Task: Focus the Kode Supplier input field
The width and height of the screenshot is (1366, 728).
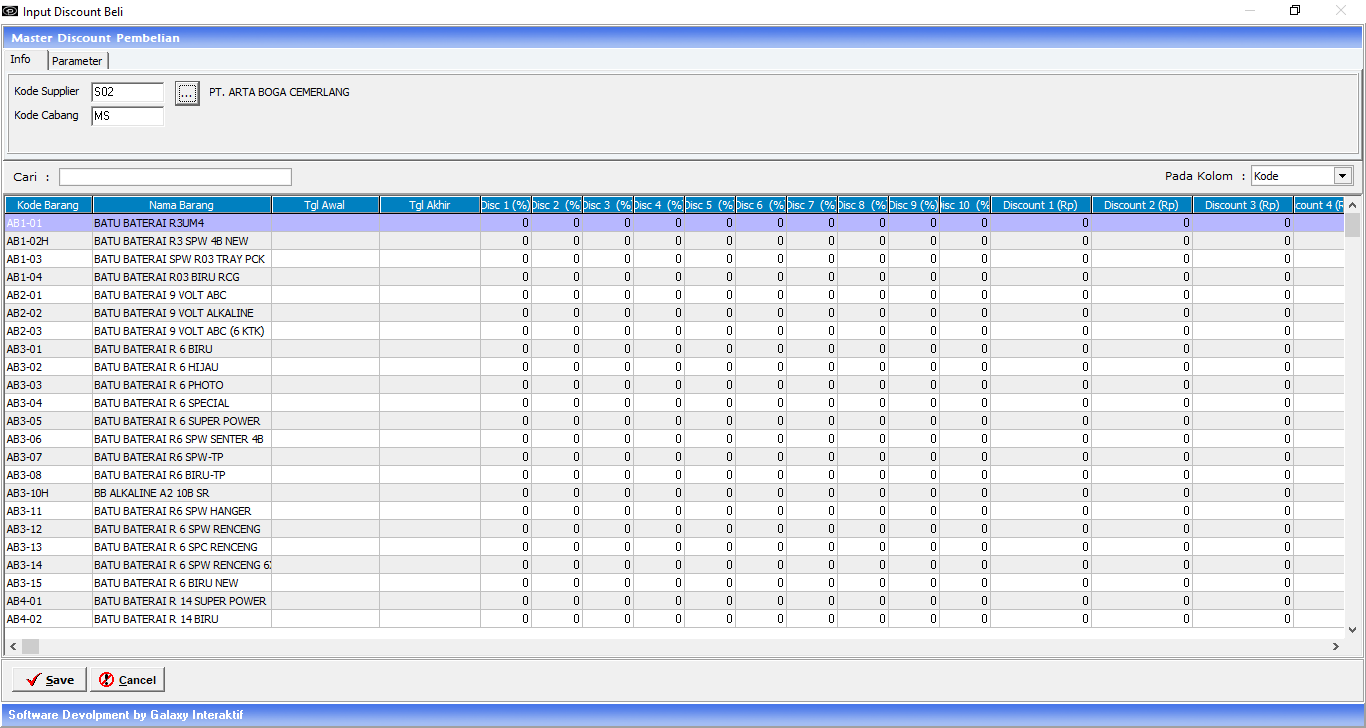Action: tap(127, 92)
